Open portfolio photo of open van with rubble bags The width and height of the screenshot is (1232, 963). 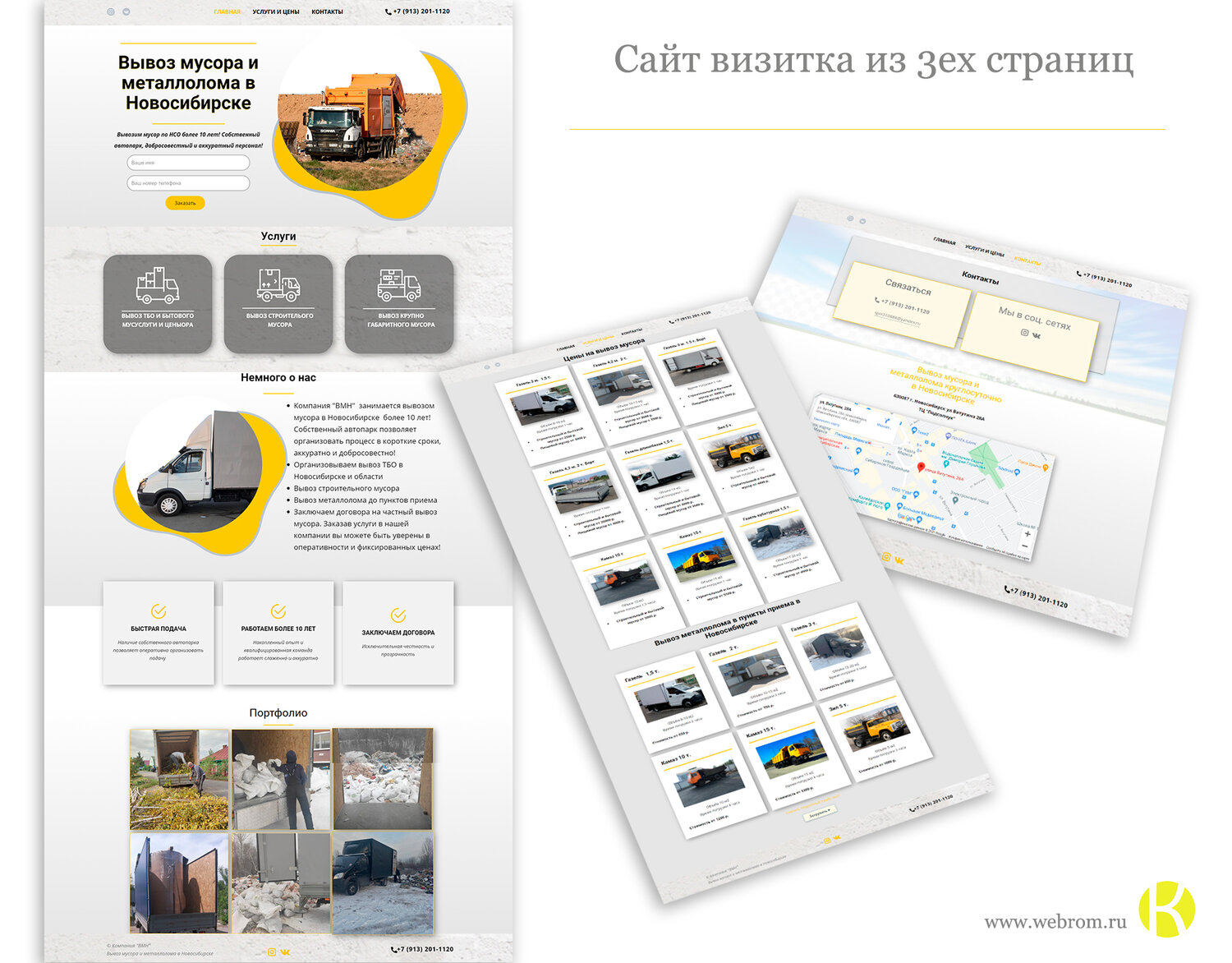(282, 882)
